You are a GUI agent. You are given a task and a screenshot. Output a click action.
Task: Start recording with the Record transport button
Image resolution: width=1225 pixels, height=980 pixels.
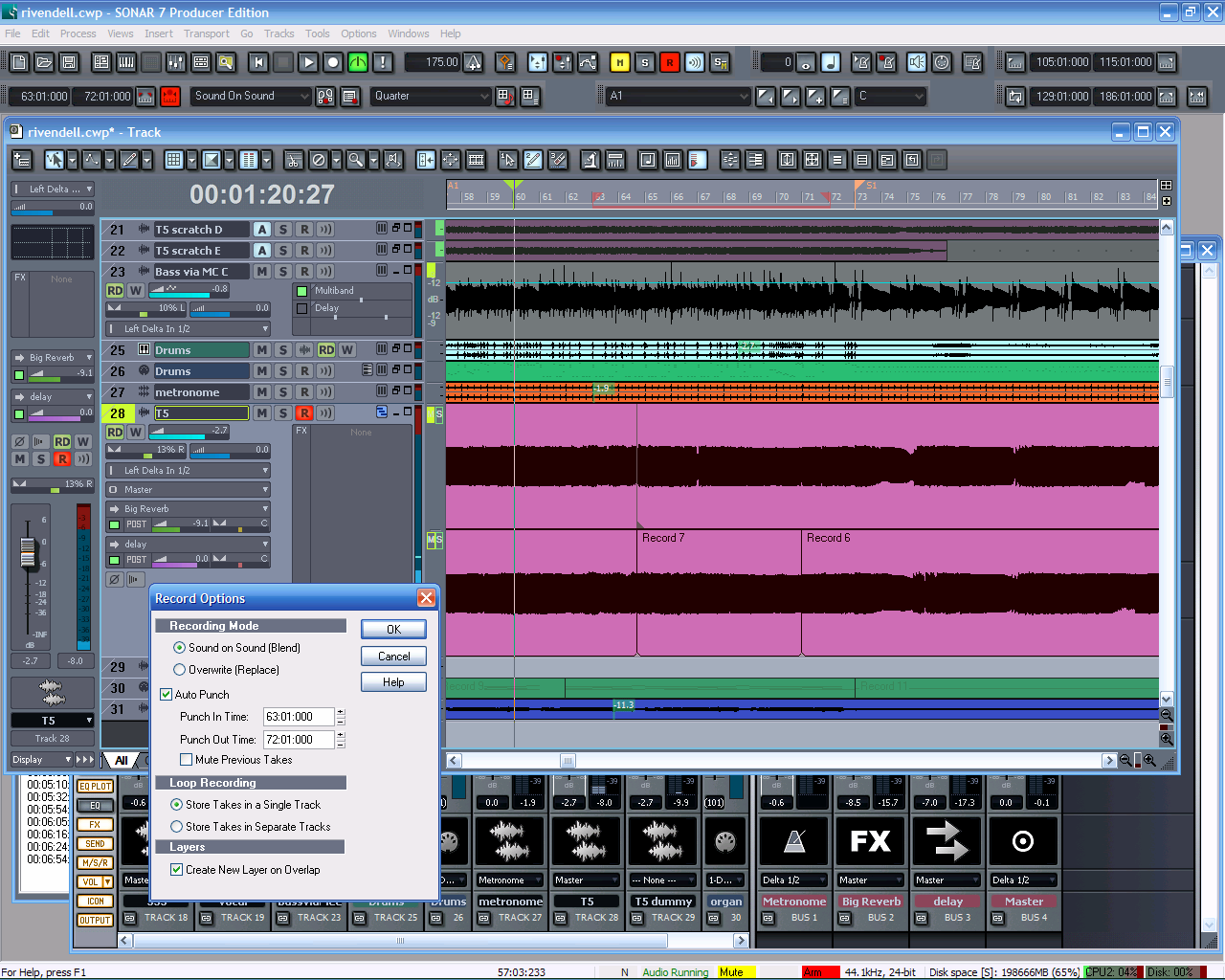(333, 62)
